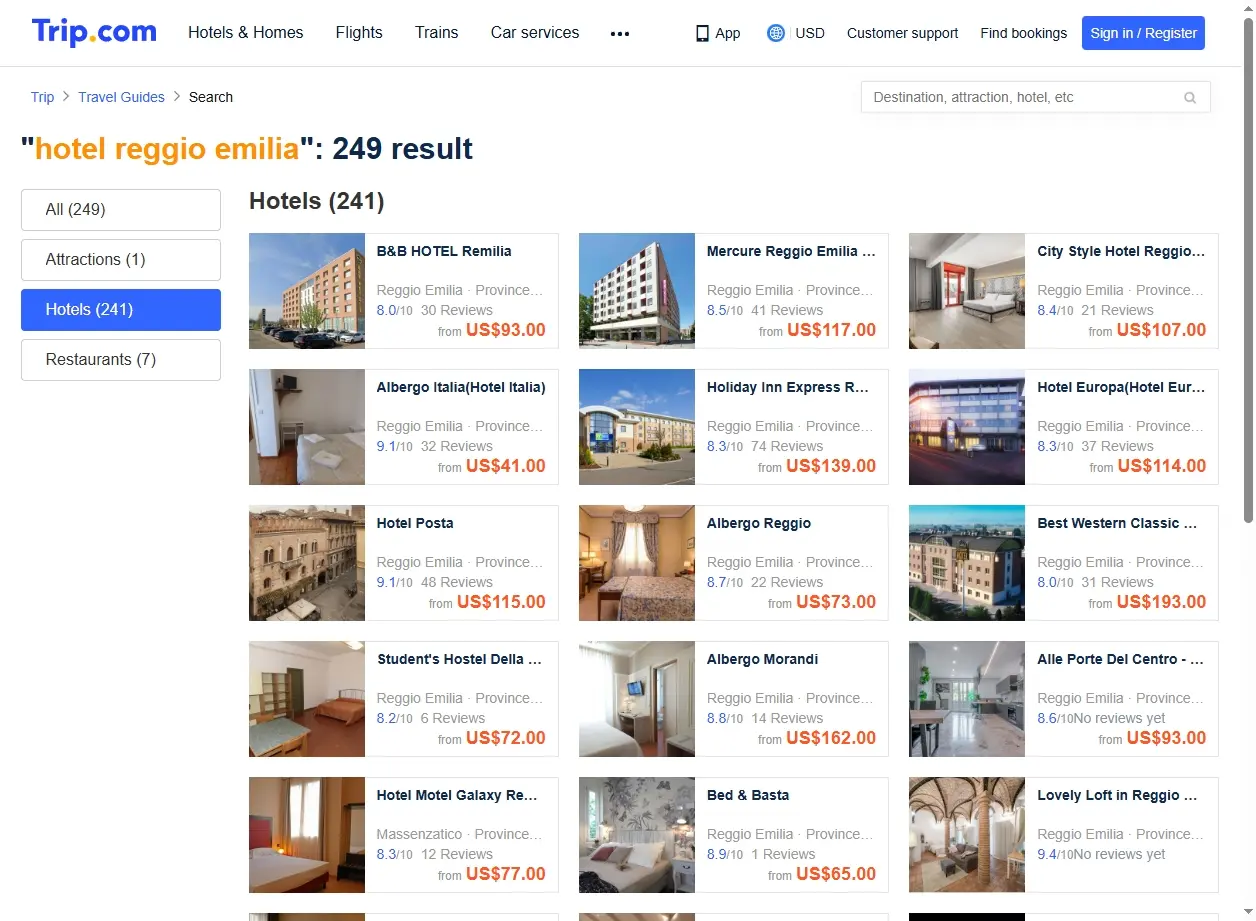Select the Attractions (1) filter tab
Screen dimensions: 1256x921
point(121,260)
